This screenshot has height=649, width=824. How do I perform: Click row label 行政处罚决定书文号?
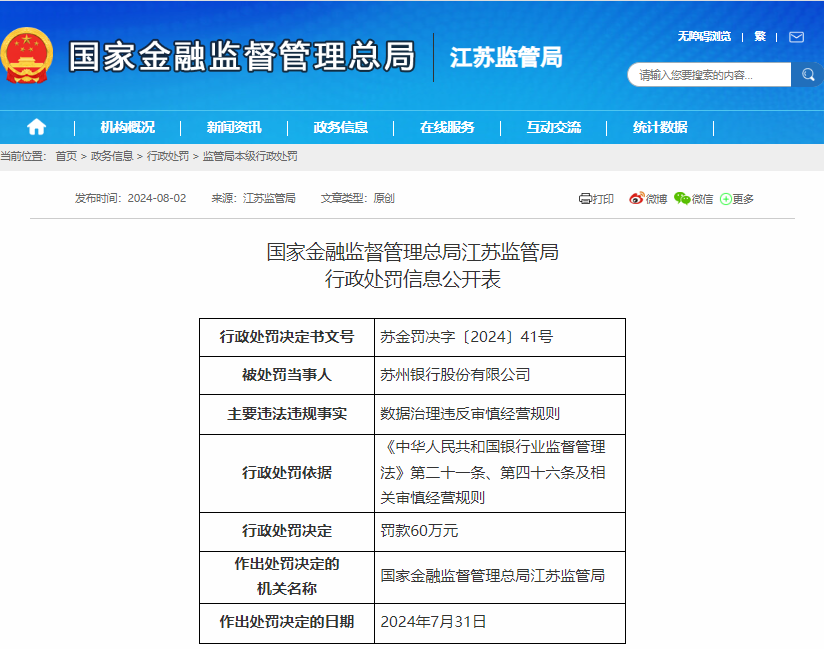click(287, 337)
